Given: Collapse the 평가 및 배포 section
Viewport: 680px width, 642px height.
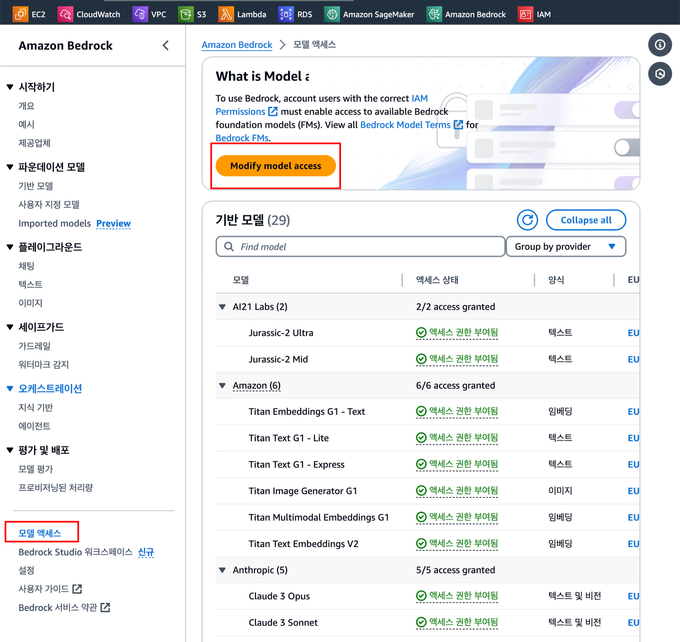Looking at the screenshot, I should [x=10, y=450].
